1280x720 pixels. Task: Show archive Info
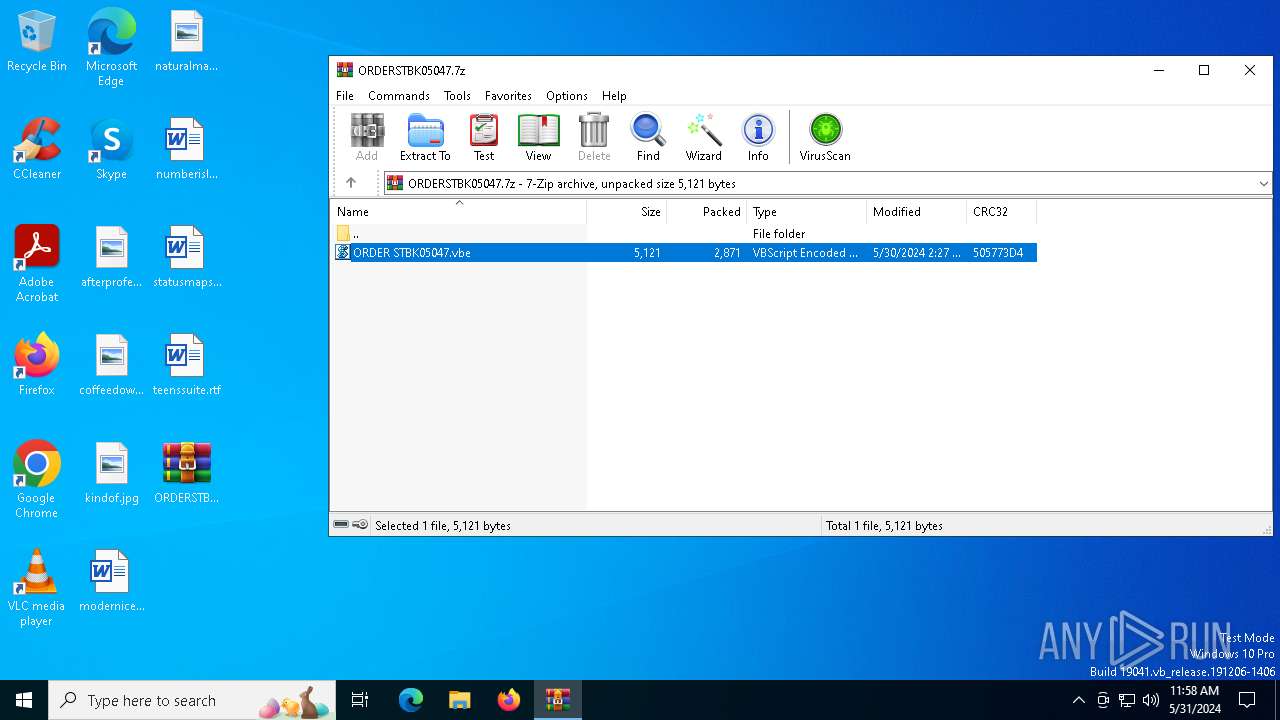[758, 137]
